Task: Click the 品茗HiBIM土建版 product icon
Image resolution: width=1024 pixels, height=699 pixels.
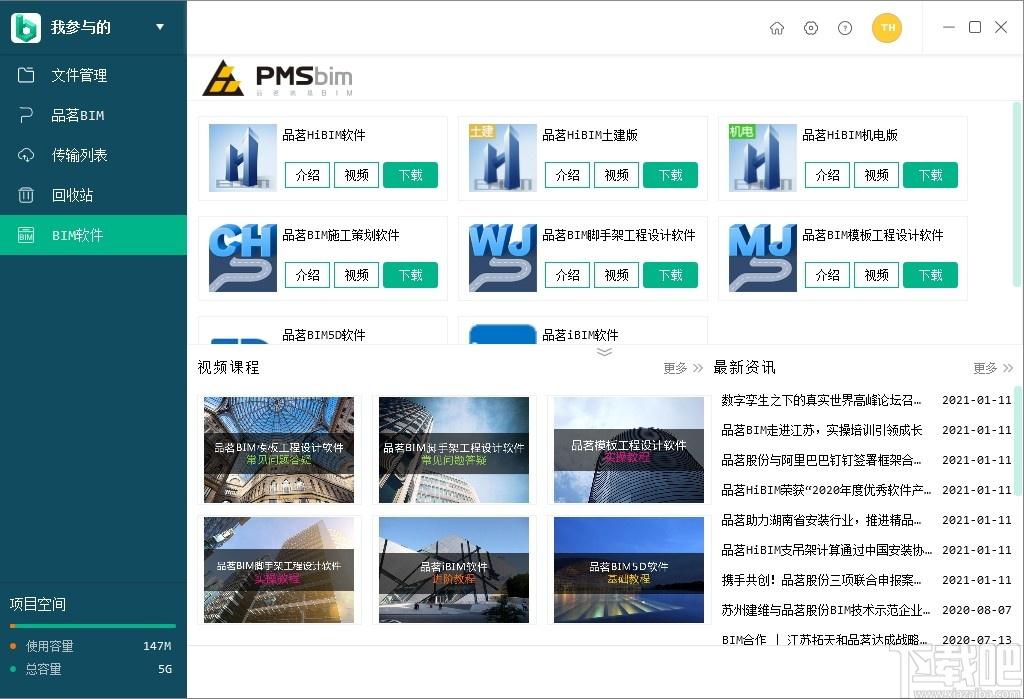Action: pos(503,157)
